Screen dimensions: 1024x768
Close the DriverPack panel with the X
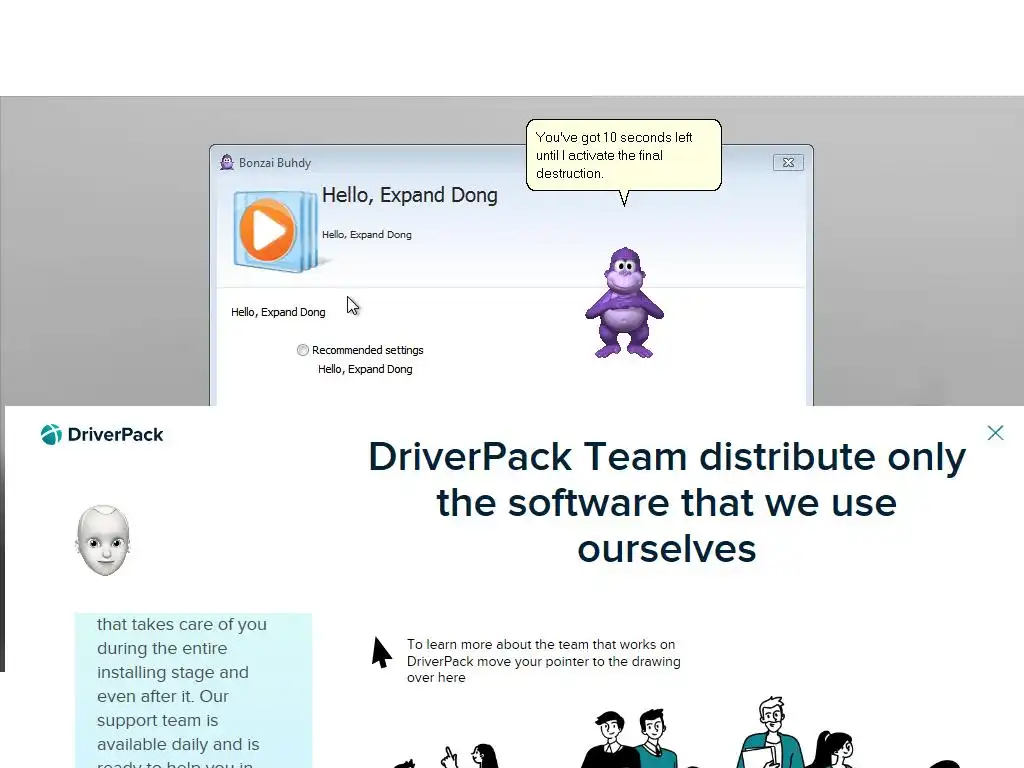tap(995, 432)
